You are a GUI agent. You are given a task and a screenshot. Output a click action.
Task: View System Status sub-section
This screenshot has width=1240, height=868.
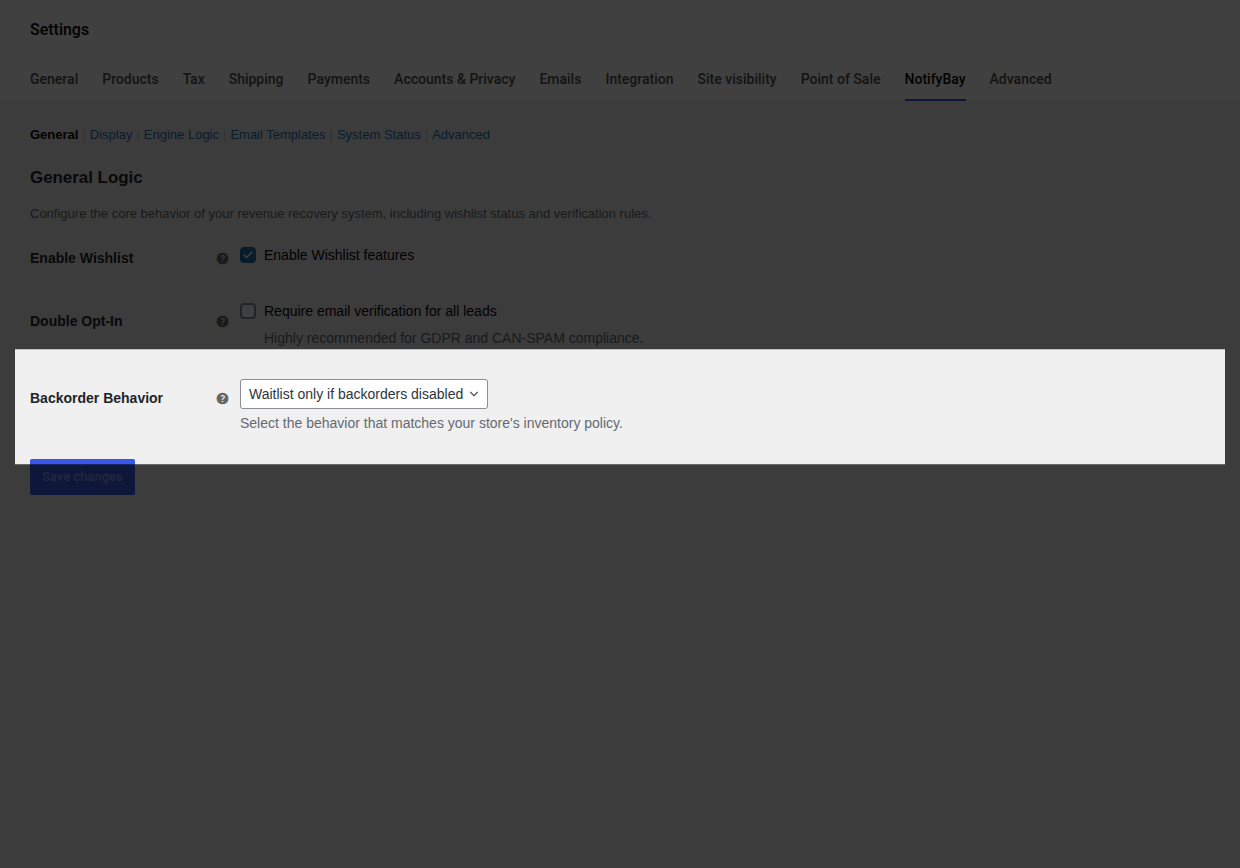379,135
